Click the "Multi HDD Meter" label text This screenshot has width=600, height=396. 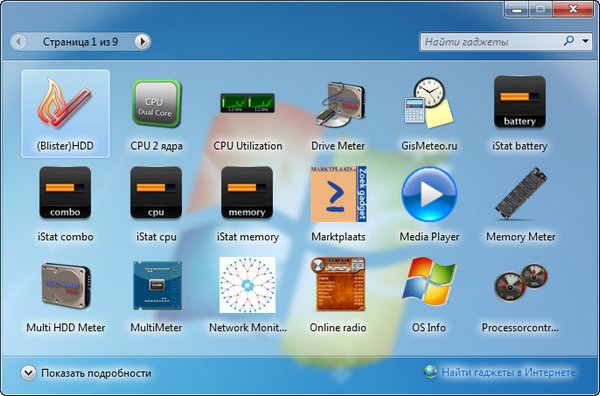(x=65, y=328)
